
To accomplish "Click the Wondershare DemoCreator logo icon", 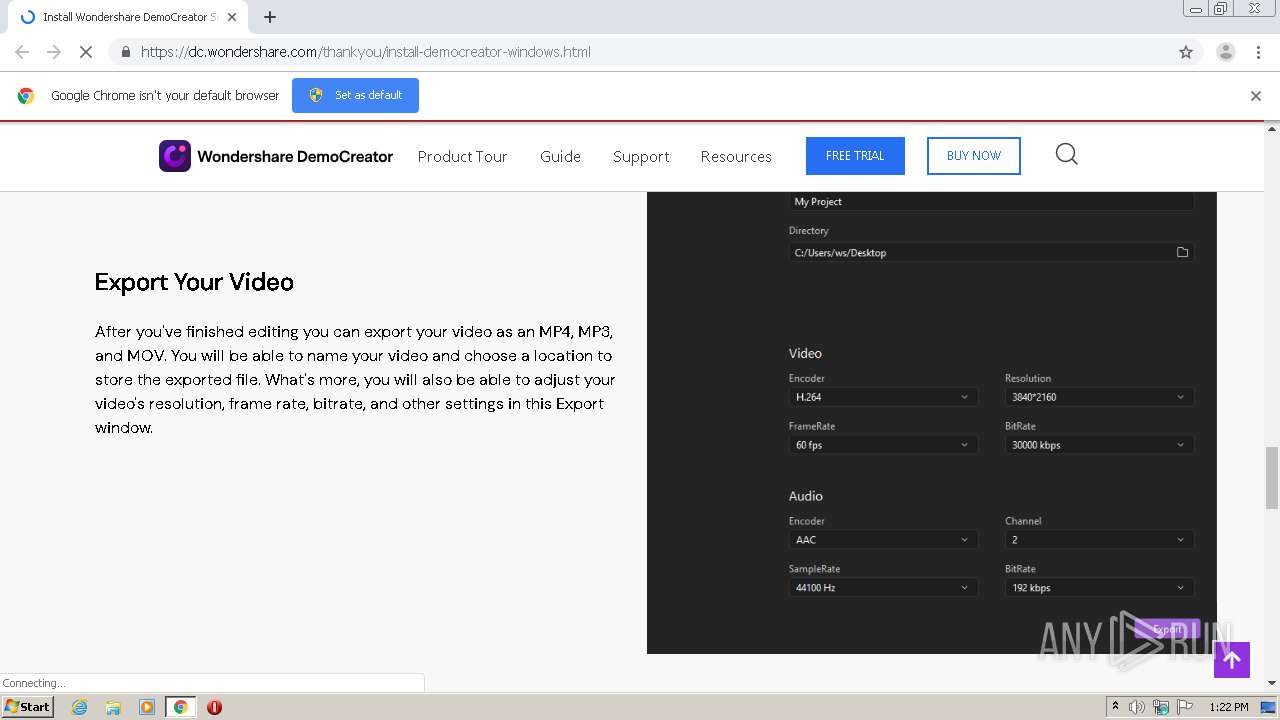I will pos(175,156).
